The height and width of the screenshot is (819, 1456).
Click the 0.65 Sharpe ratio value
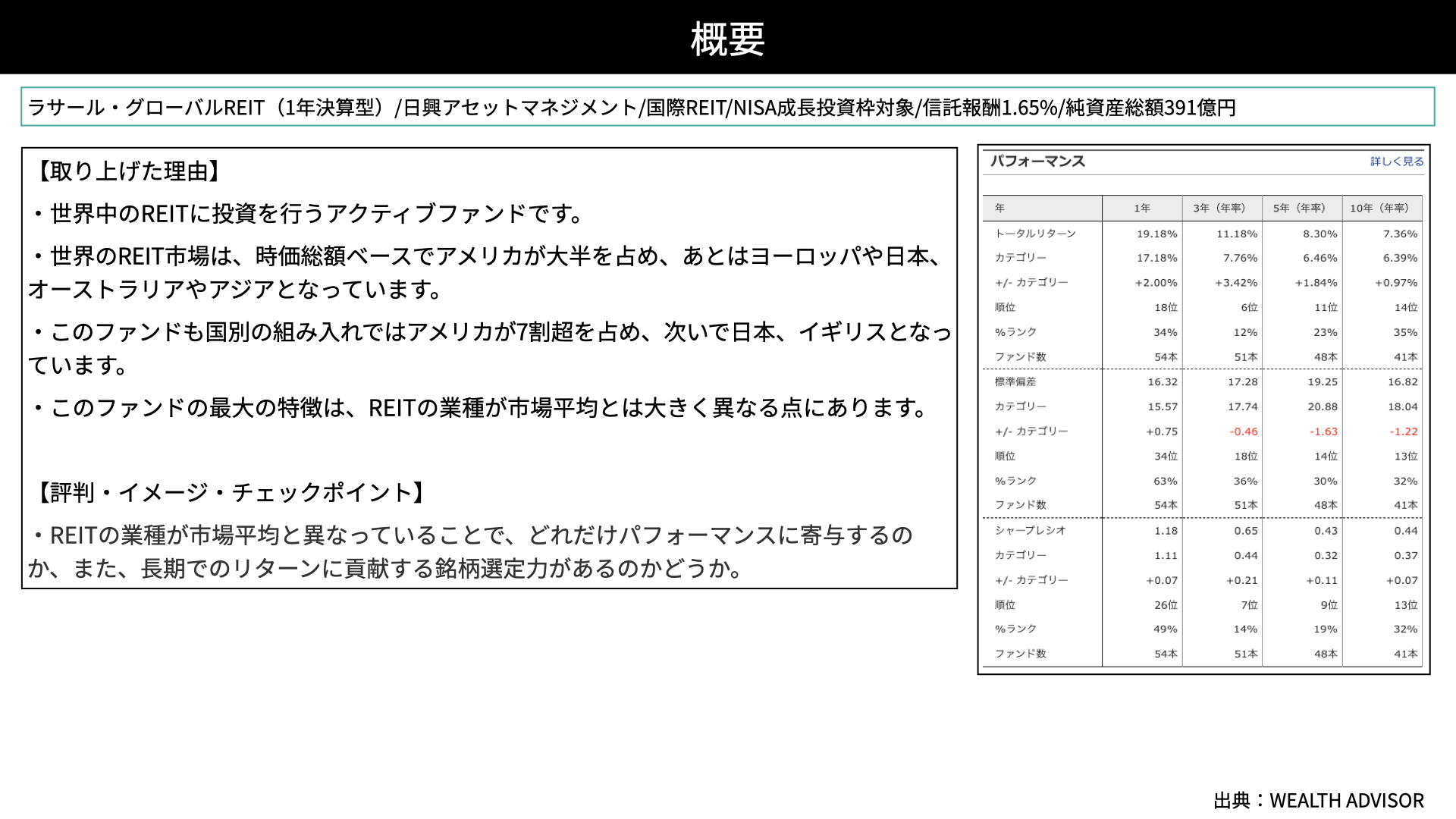[x=1246, y=531]
